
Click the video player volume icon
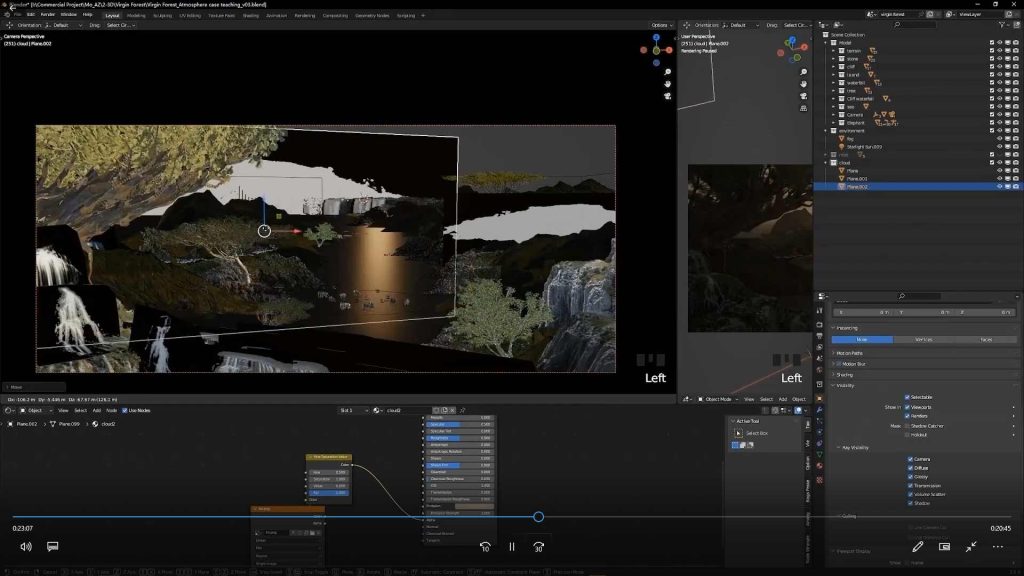26,547
